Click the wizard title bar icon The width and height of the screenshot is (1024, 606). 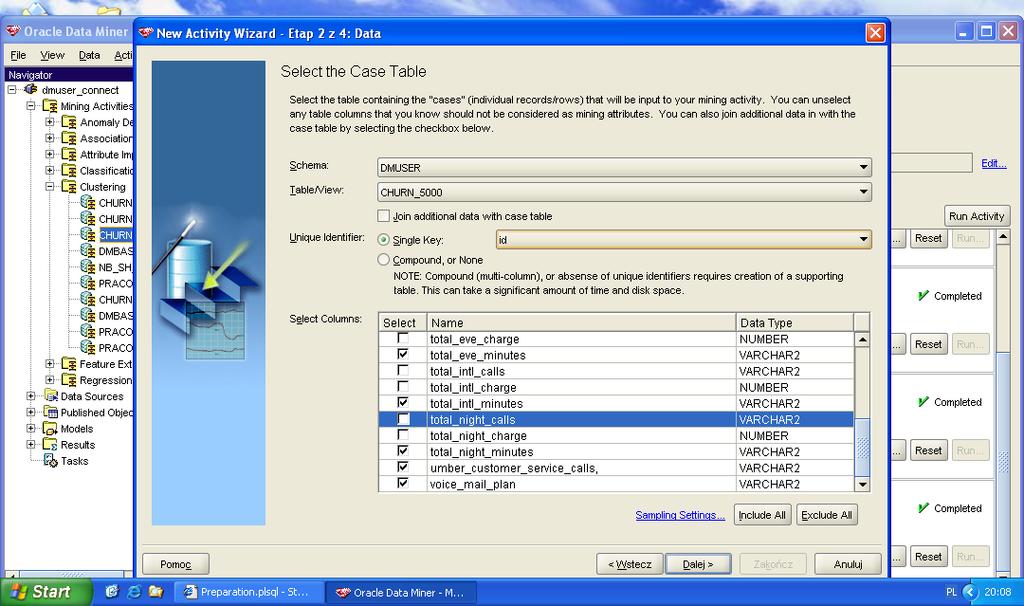pos(146,33)
